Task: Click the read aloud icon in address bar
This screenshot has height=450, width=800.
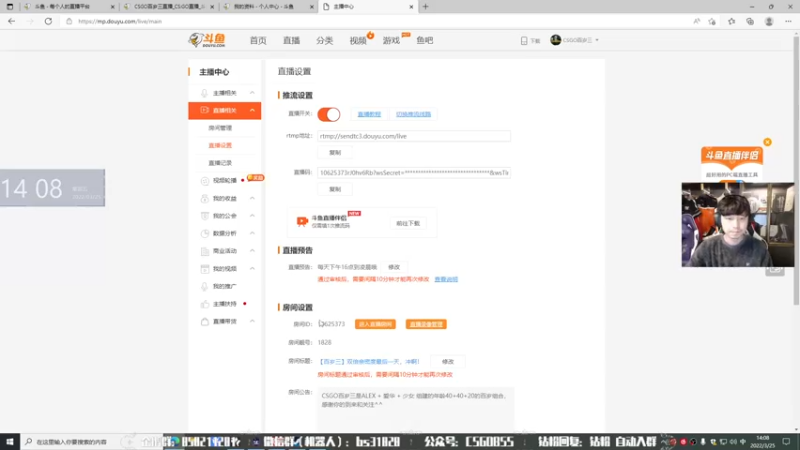Action: click(696, 21)
